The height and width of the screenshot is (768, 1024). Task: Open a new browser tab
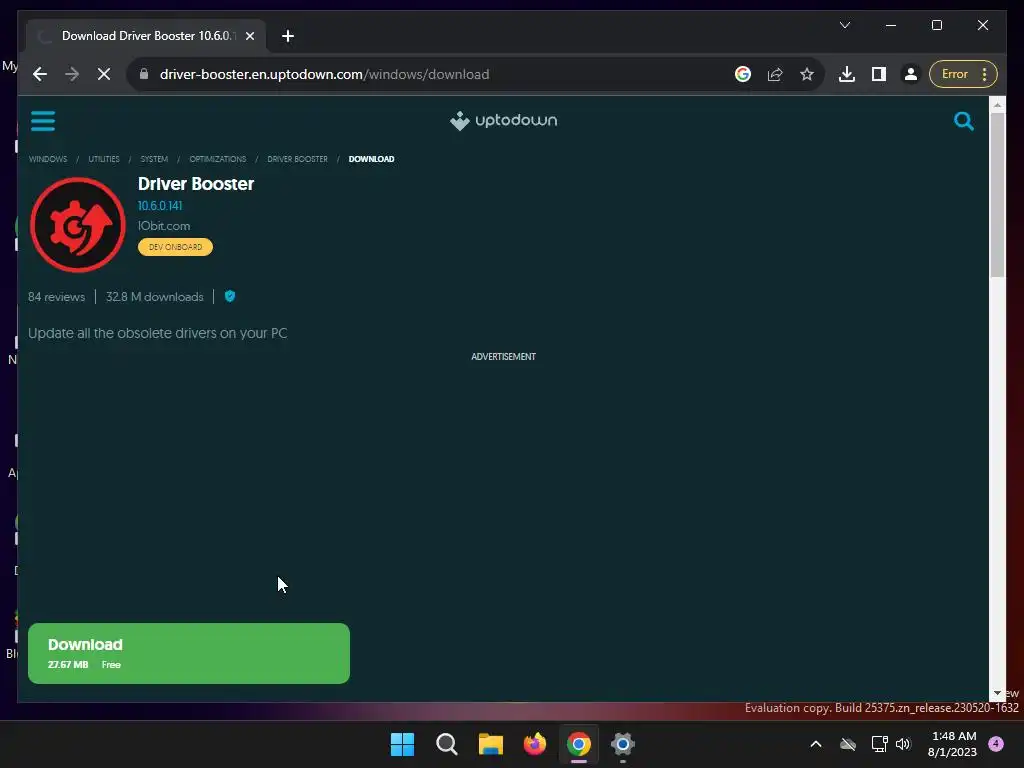(288, 36)
